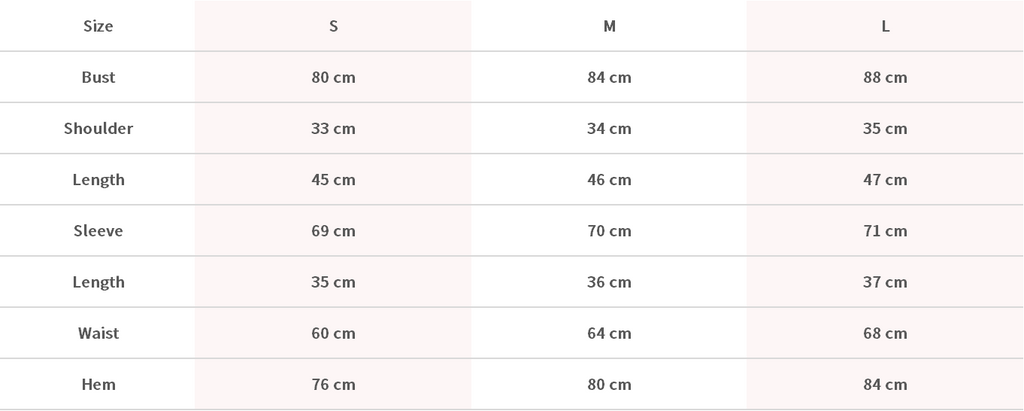Click the Hem row label
Image resolution: width=1024 pixels, height=411 pixels.
tap(98, 384)
